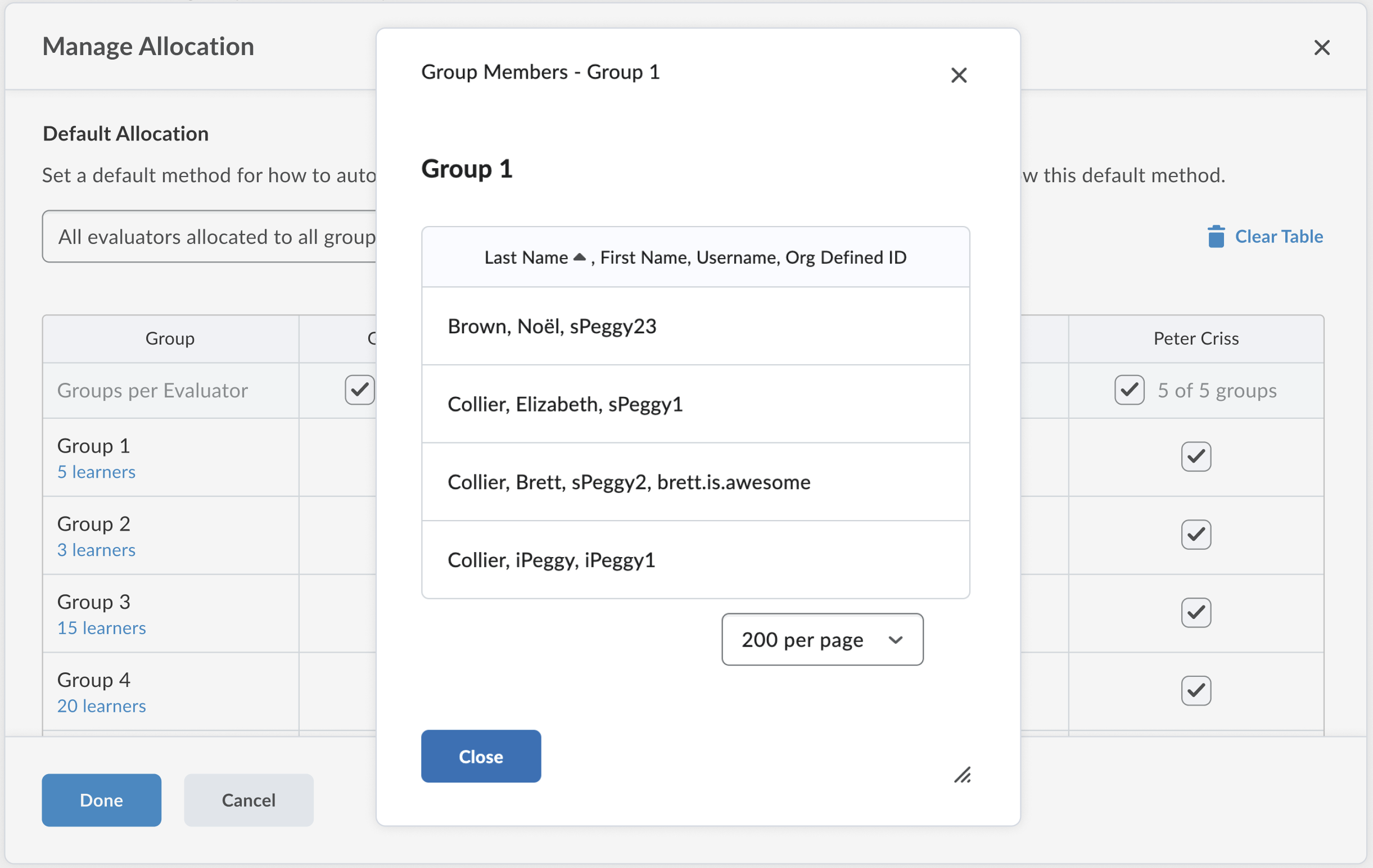Grab the dialog resize handle icon
The image size is (1373, 868).
click(x=963, y=775)
